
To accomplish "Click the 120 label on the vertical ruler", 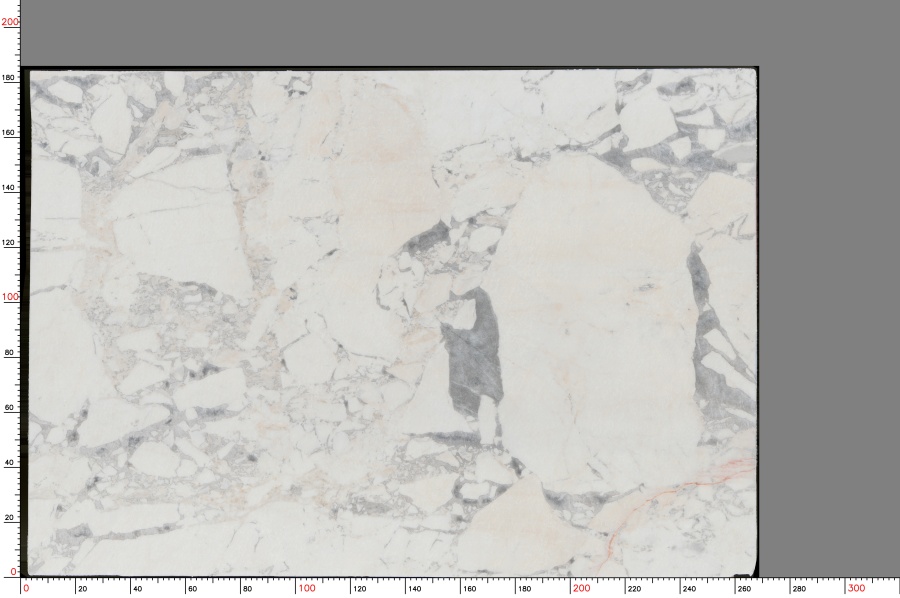I will tap(9, 243).
